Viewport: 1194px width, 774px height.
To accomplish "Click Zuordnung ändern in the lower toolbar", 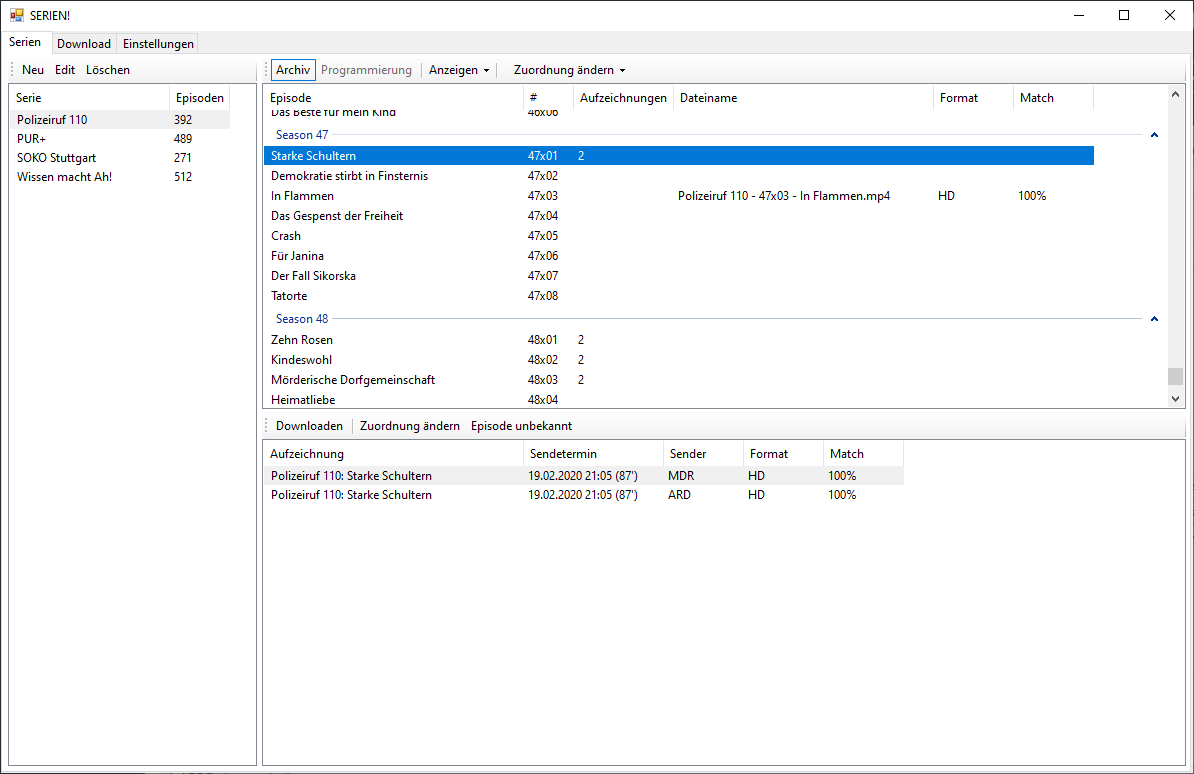I will click(409, 426).
